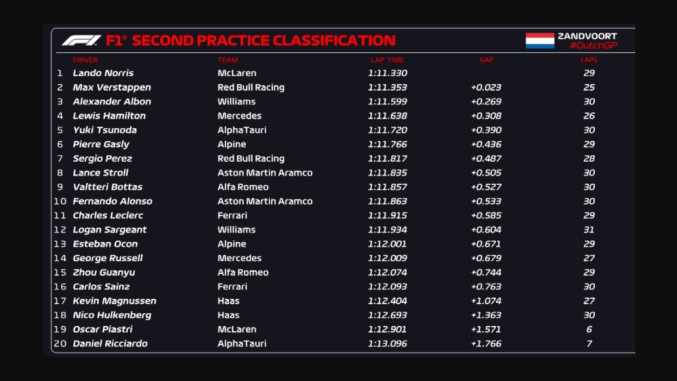
Task: Click the GAP column header
Action: pos(487,60)
